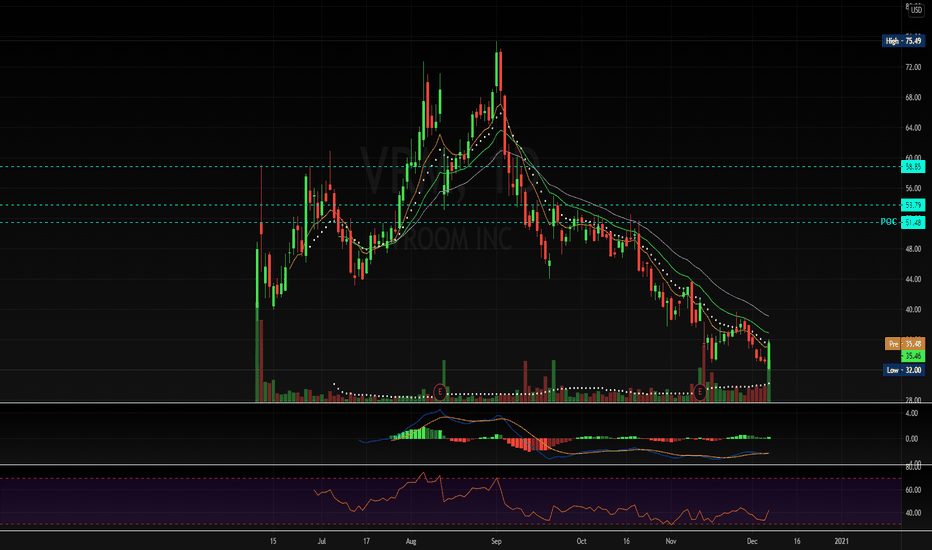932x550 pixels.
Task: Click the 68.00 price axis value
Action: pos(913,98)
